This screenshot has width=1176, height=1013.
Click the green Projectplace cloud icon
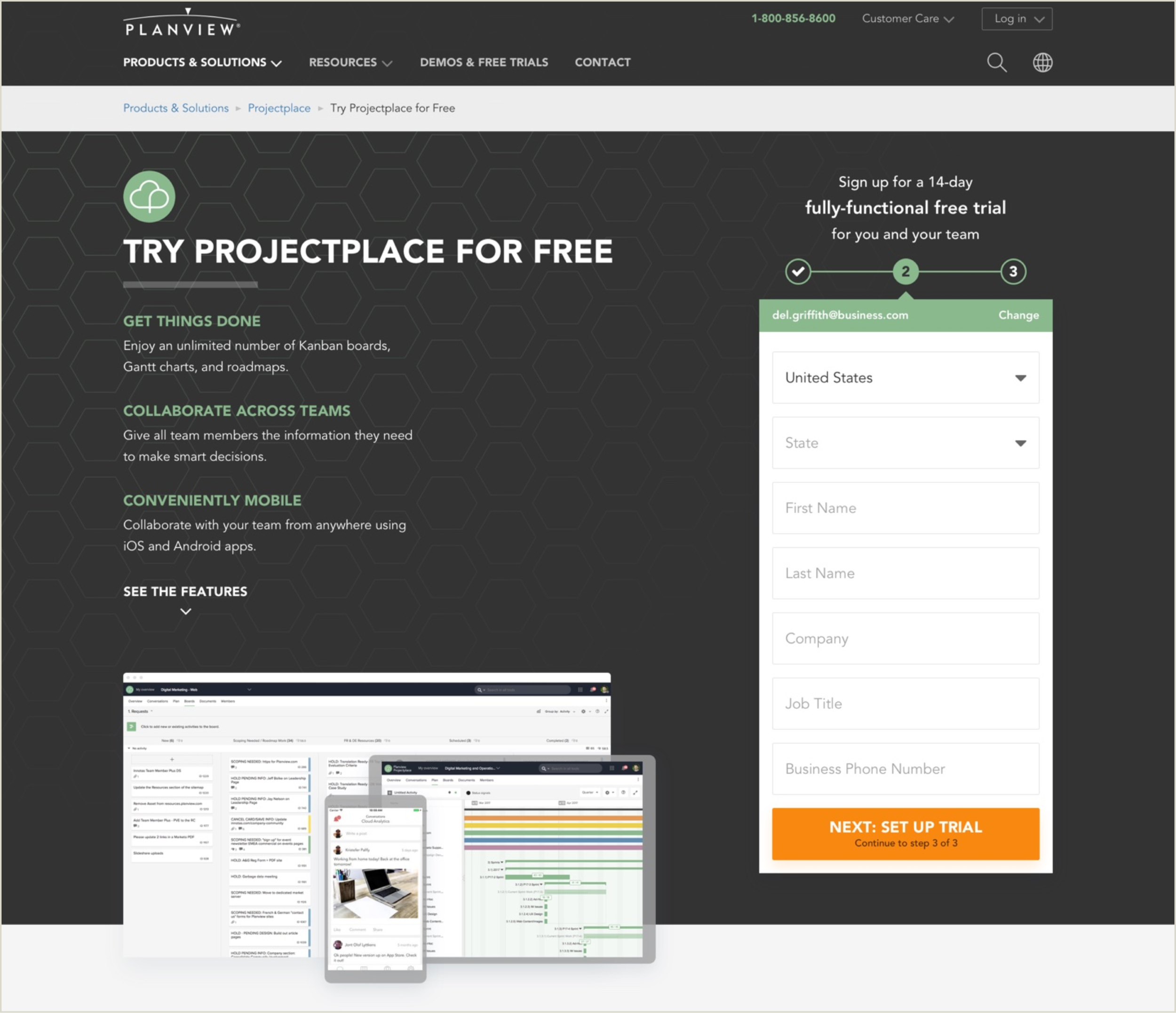coord(149,197)
